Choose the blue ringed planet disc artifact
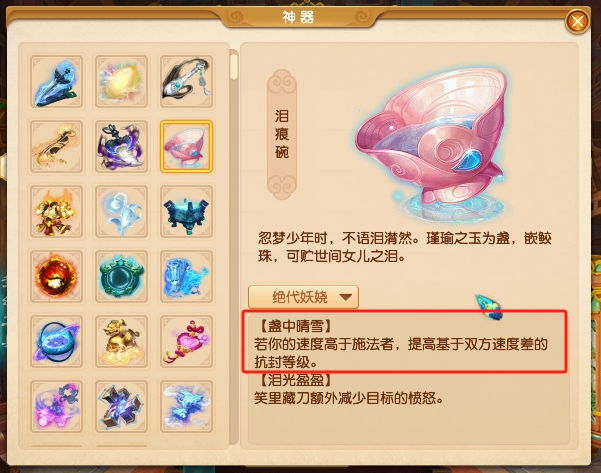Screen dimensions: 601x473 click(56, 342)
